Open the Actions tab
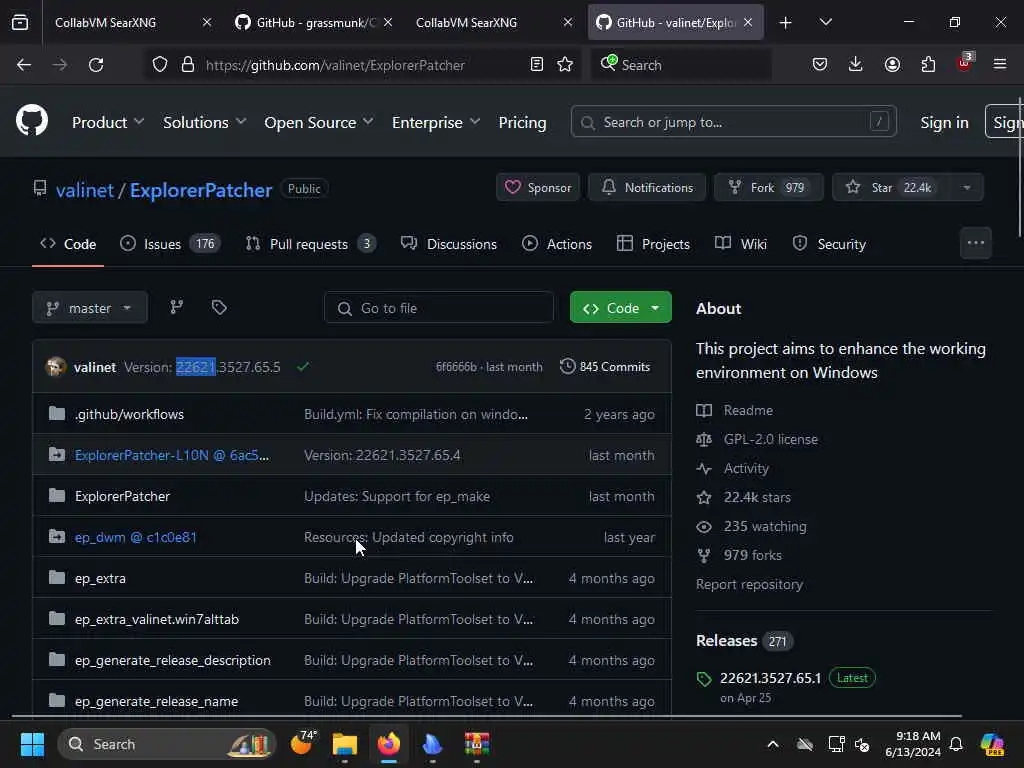The image size is (1024, 768). [x=557, y=244]
